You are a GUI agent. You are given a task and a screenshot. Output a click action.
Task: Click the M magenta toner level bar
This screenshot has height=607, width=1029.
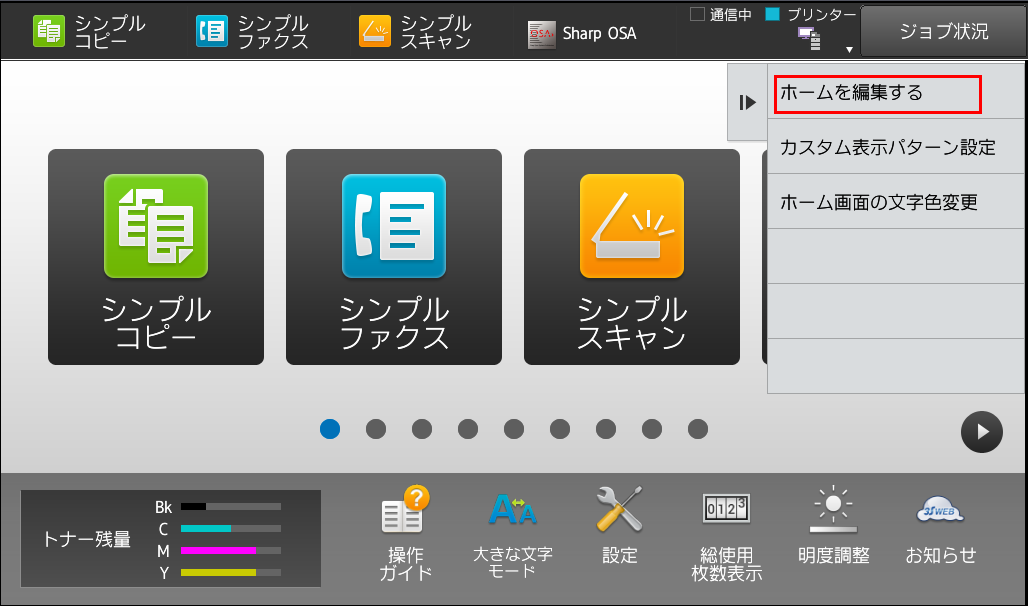[x=231, y=551]
